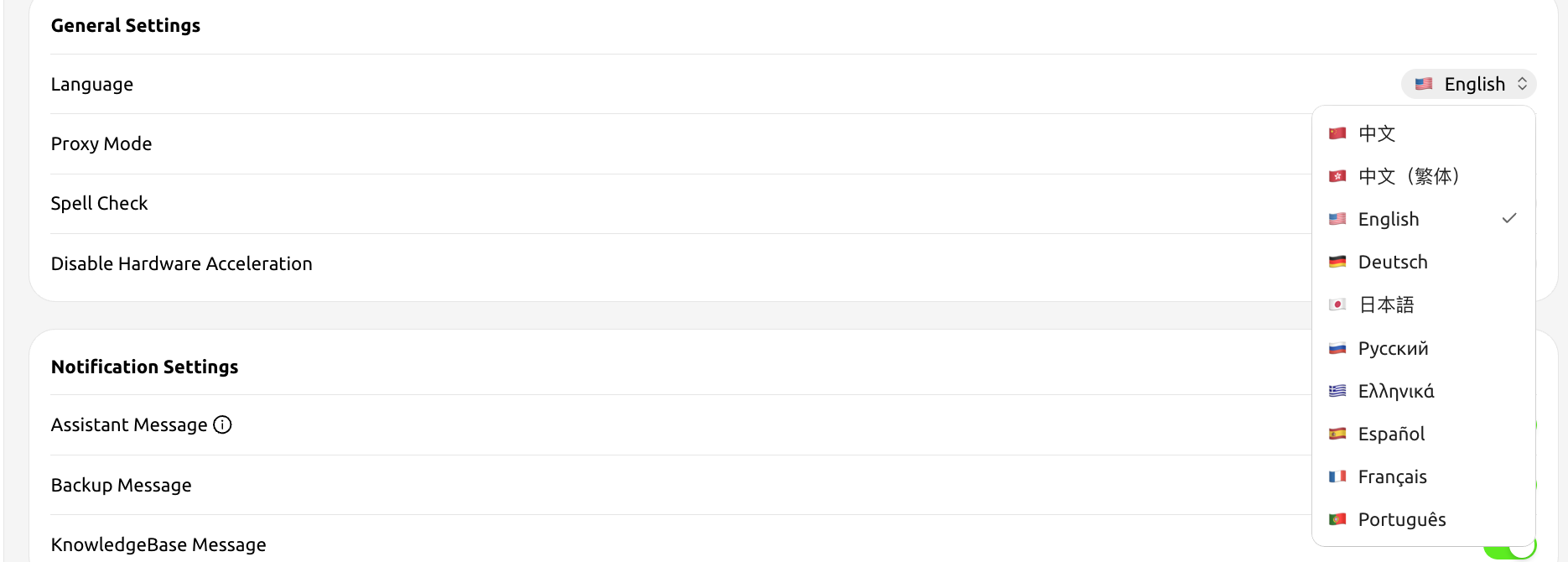Choose the 中文 Simplified Chinese entry
The image size is (1568, 562).
[1377, 133]
